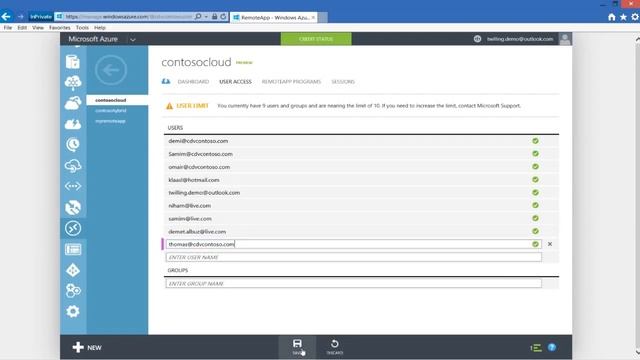Click the Enter Group Name field

tap(353, 283)
